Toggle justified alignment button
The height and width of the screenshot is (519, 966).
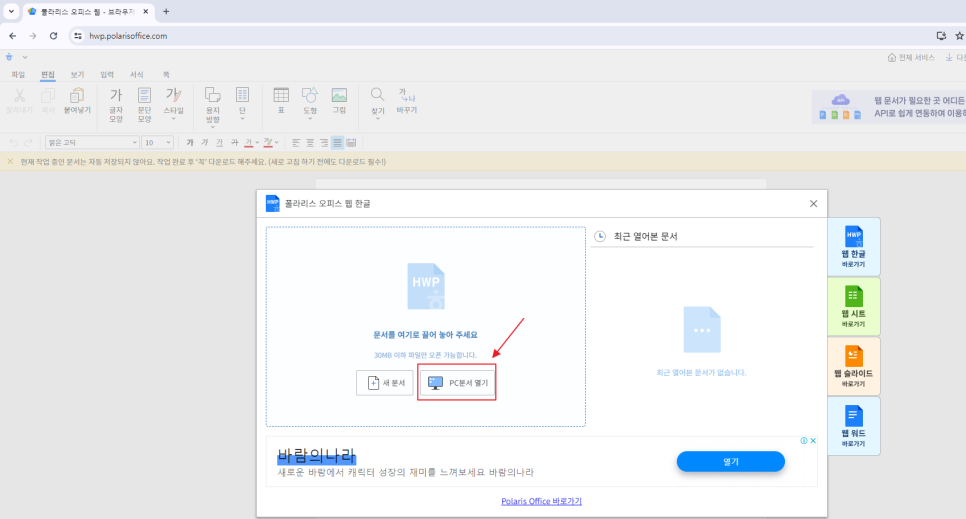click(x=337, y=142)
